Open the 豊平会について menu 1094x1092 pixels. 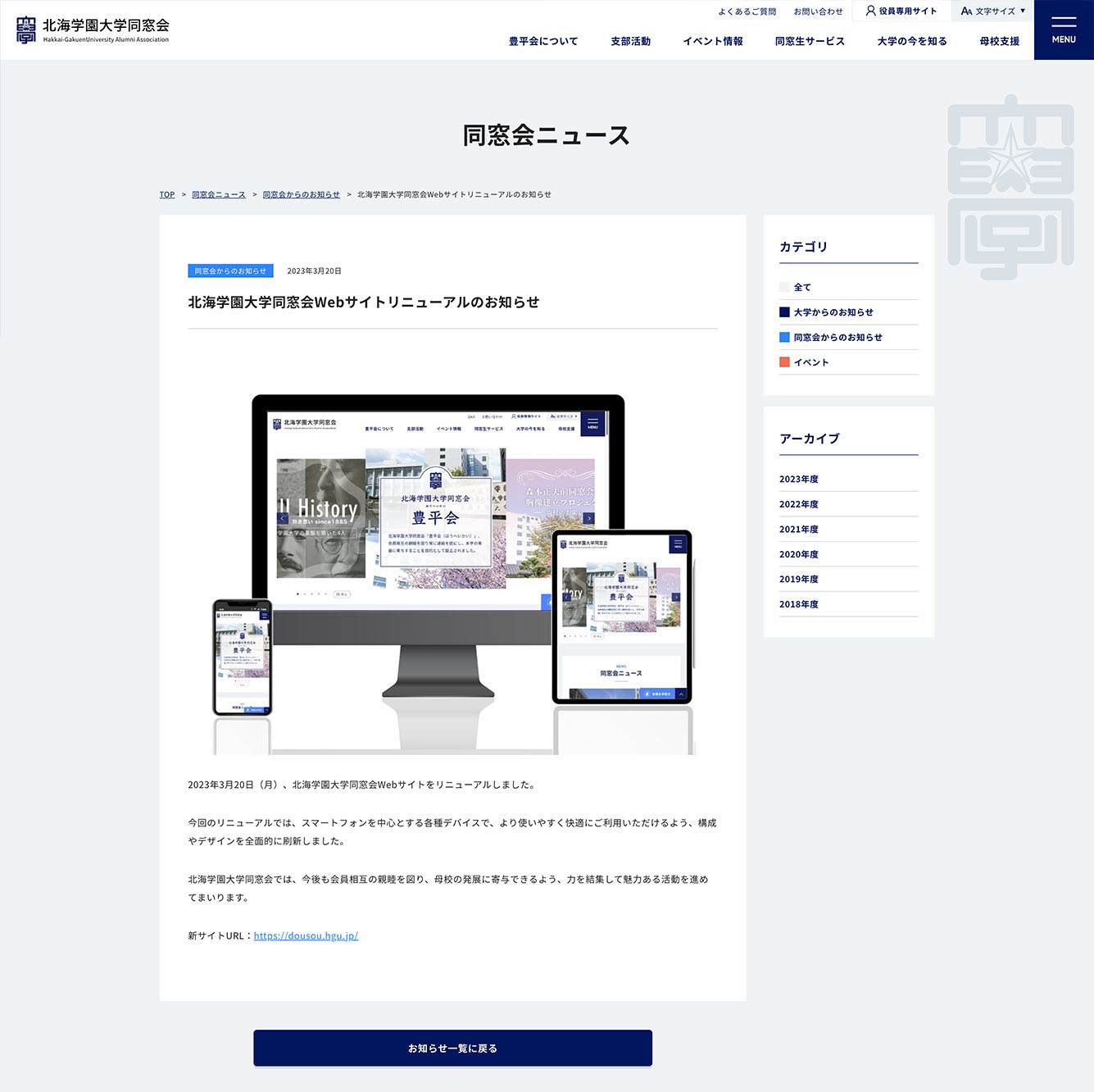(543, 41)
